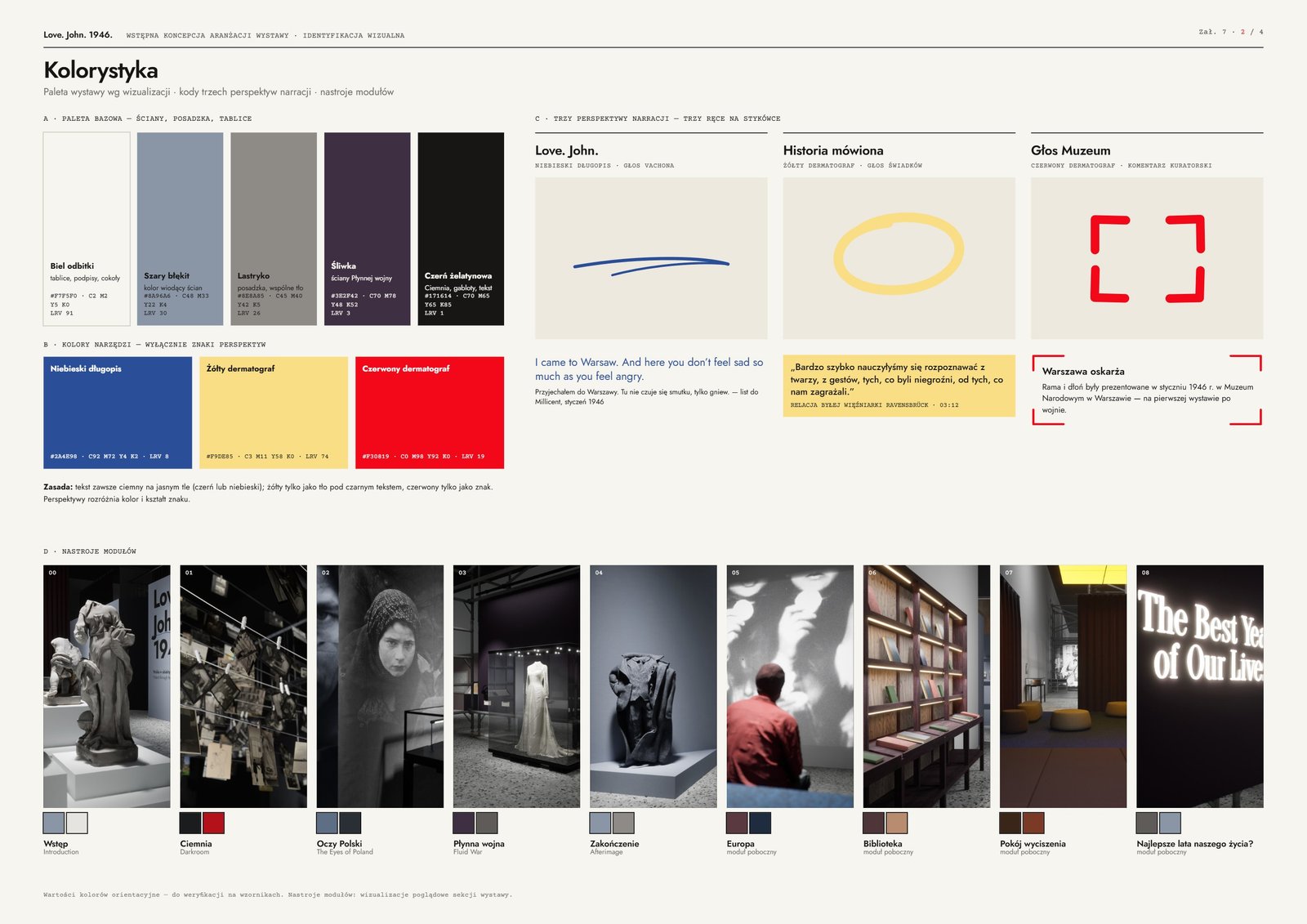Select the Czerń żelatynowa black swatch
The image size is (1307, 924).
coord(461,229)
